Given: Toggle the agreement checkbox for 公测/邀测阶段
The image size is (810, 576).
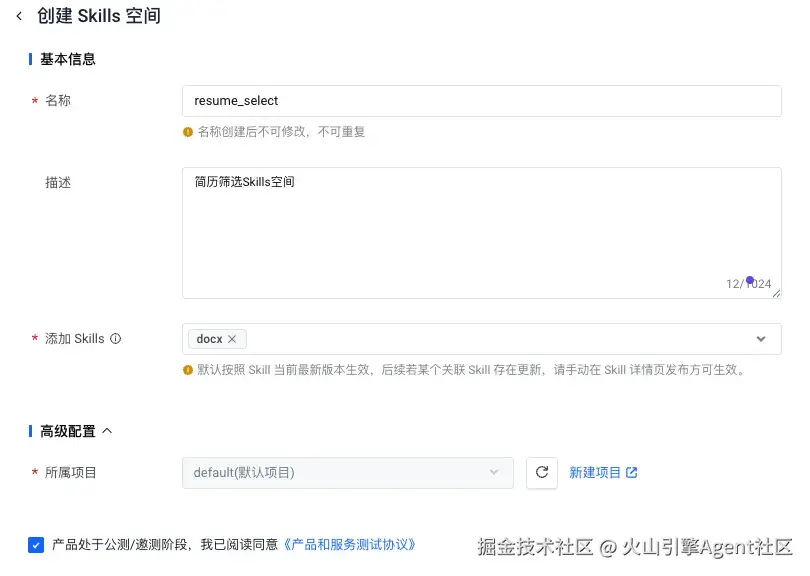Looking at the screenshot, I should pyautogui.click(x=36, y=545).
